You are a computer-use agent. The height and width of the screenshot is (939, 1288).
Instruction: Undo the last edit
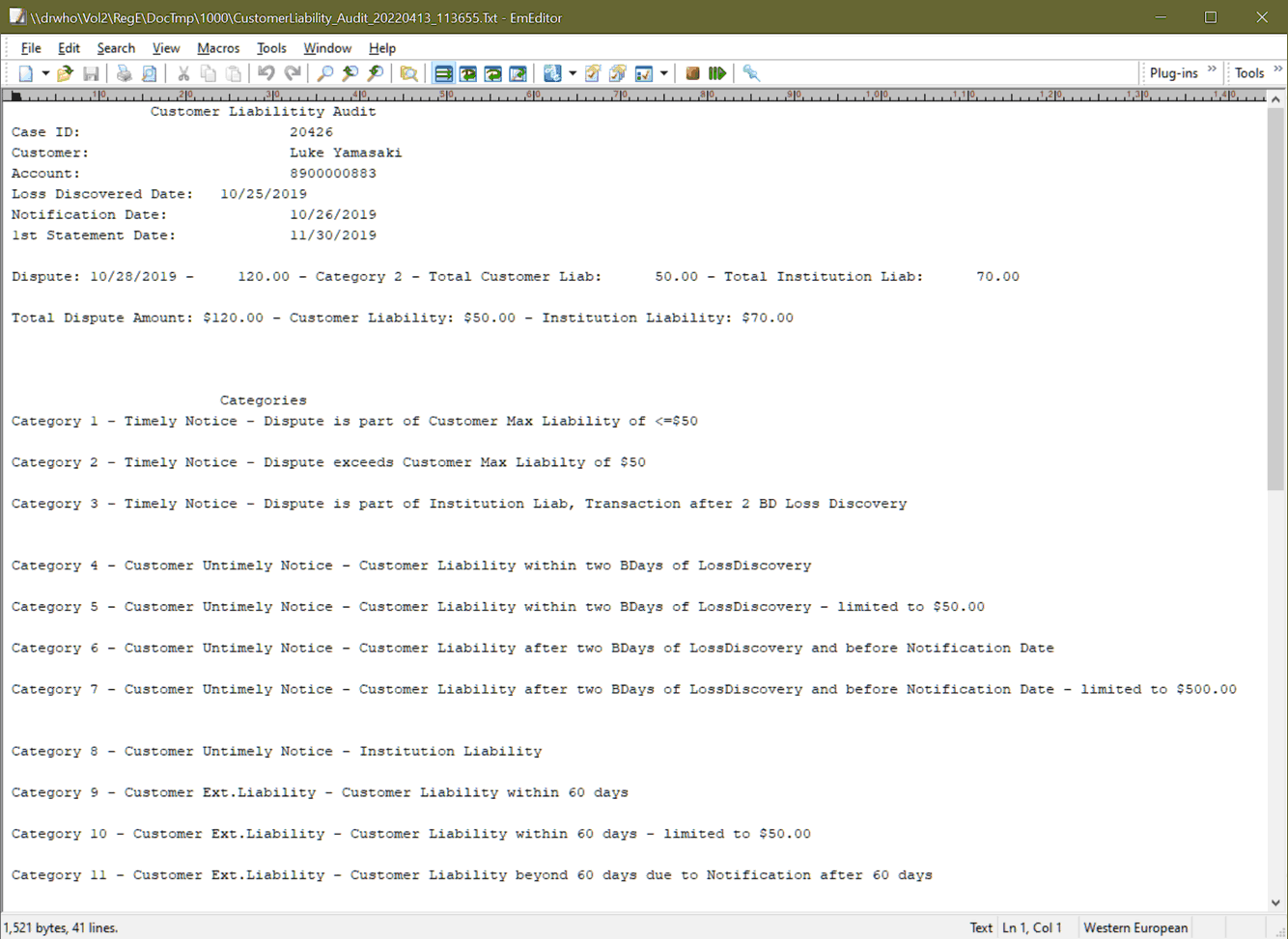tap(266, 73)
